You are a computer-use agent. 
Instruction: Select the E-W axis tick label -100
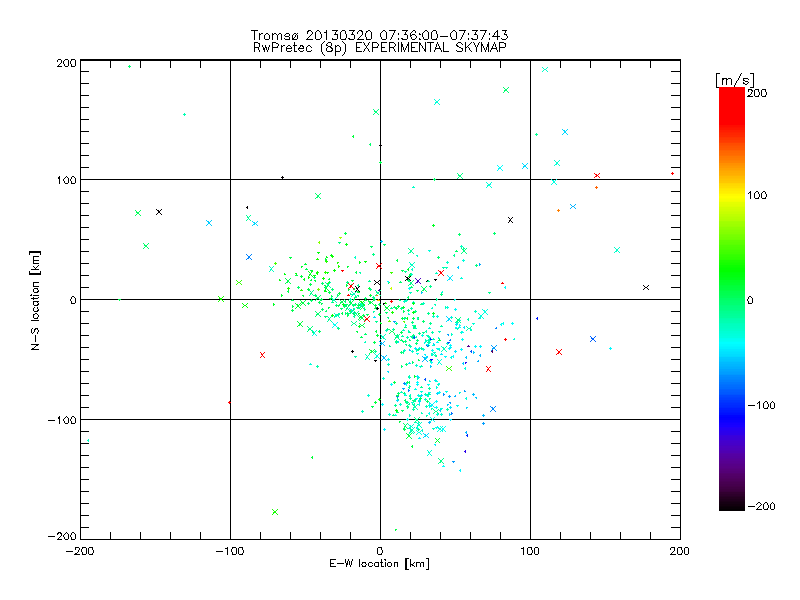pyautogui.click(x=230, y=551)
